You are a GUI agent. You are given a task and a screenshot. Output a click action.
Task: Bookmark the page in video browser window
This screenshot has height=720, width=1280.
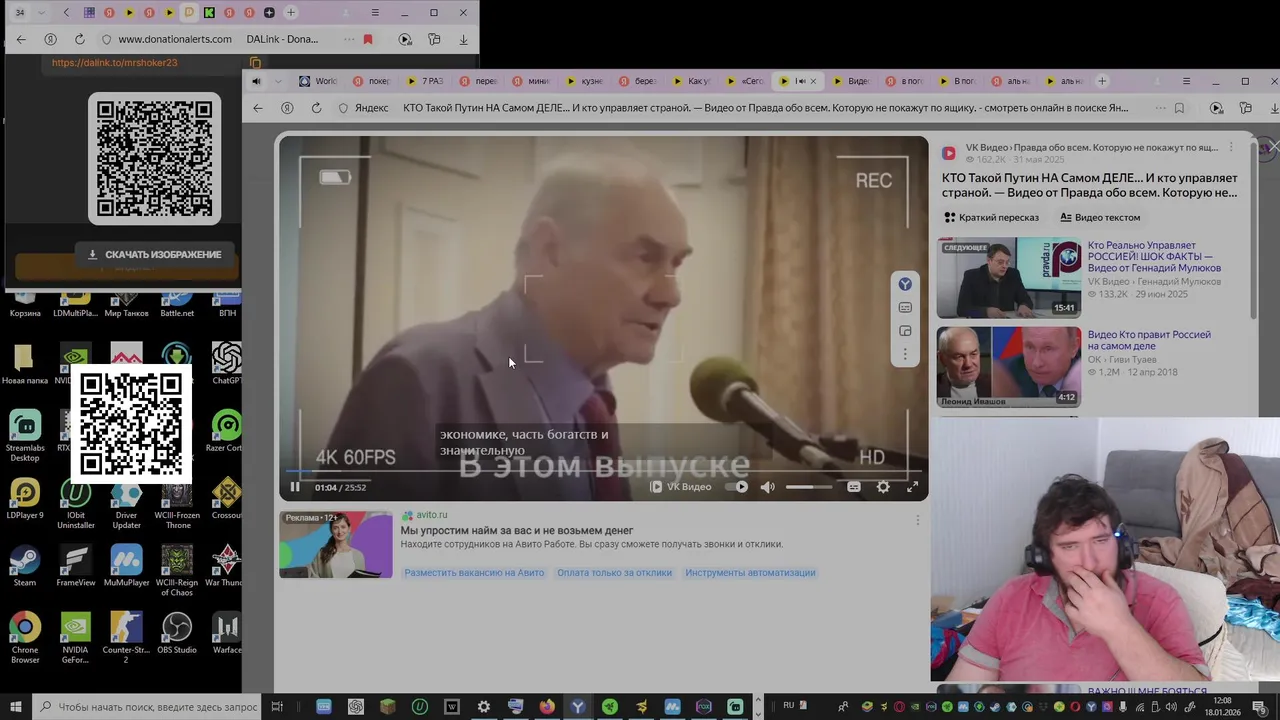[x=1179, y=108]
